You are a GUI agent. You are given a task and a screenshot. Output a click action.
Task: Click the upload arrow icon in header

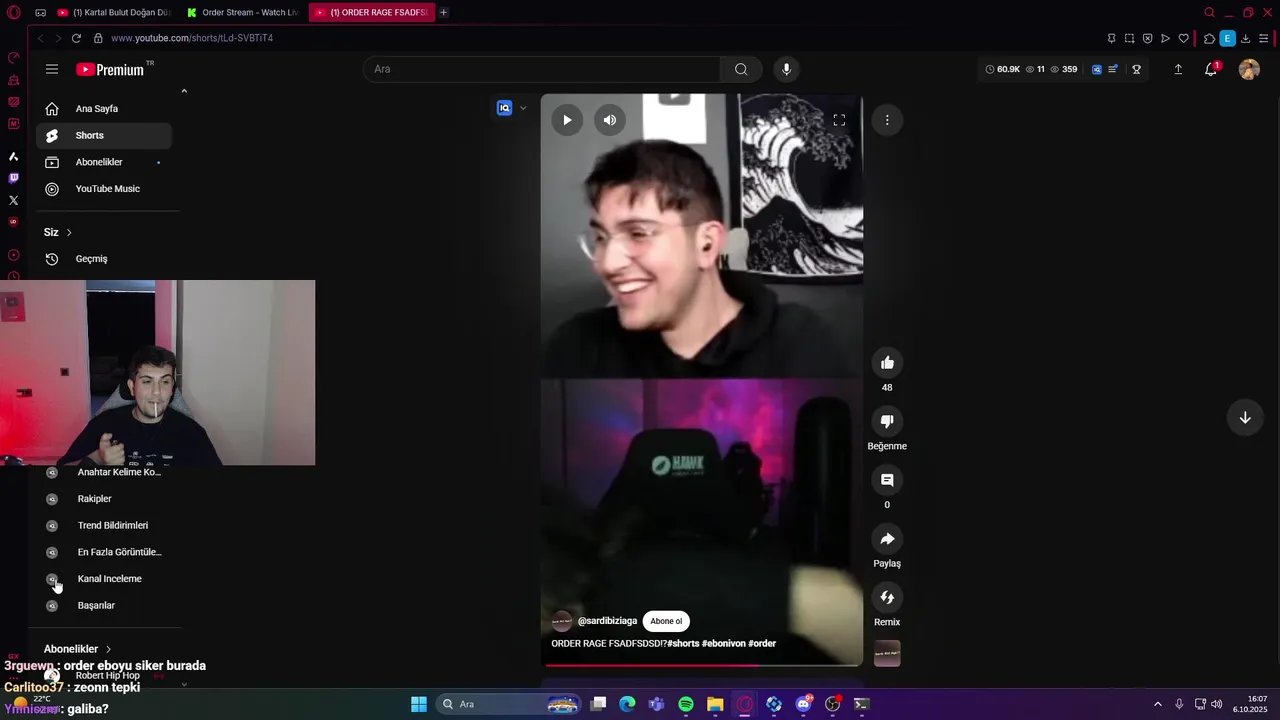tap(1178, 69)
